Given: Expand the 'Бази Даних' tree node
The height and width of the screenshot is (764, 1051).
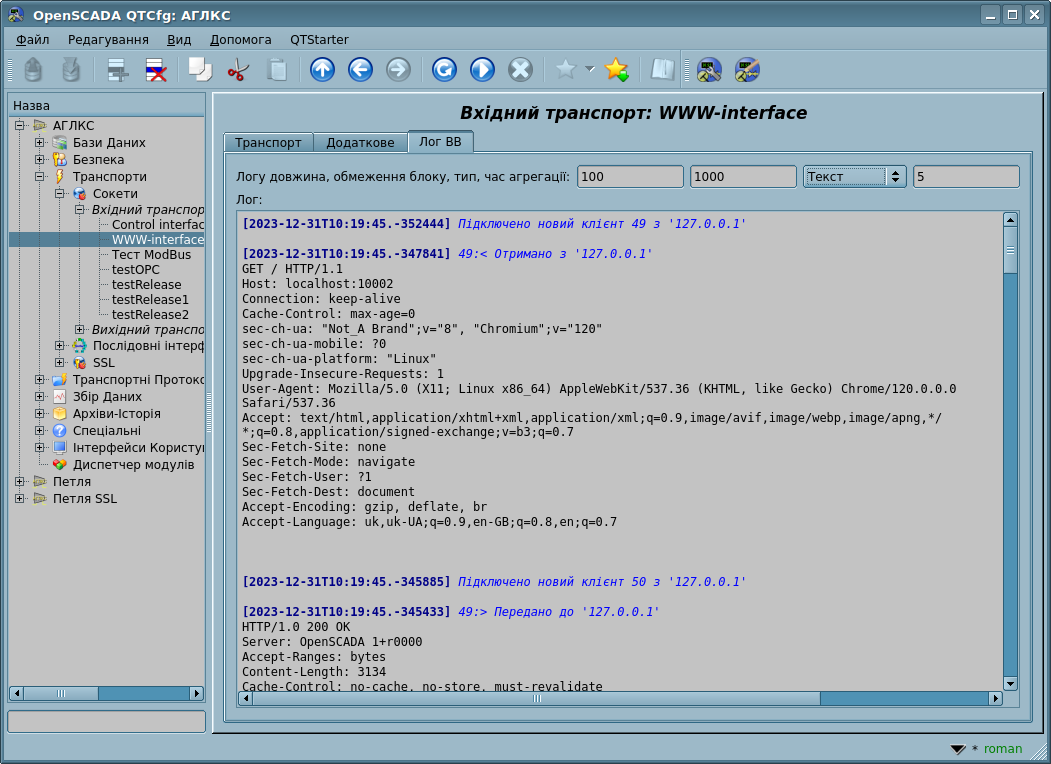Looking at the screenshot, I should click(x=40, y=143).
